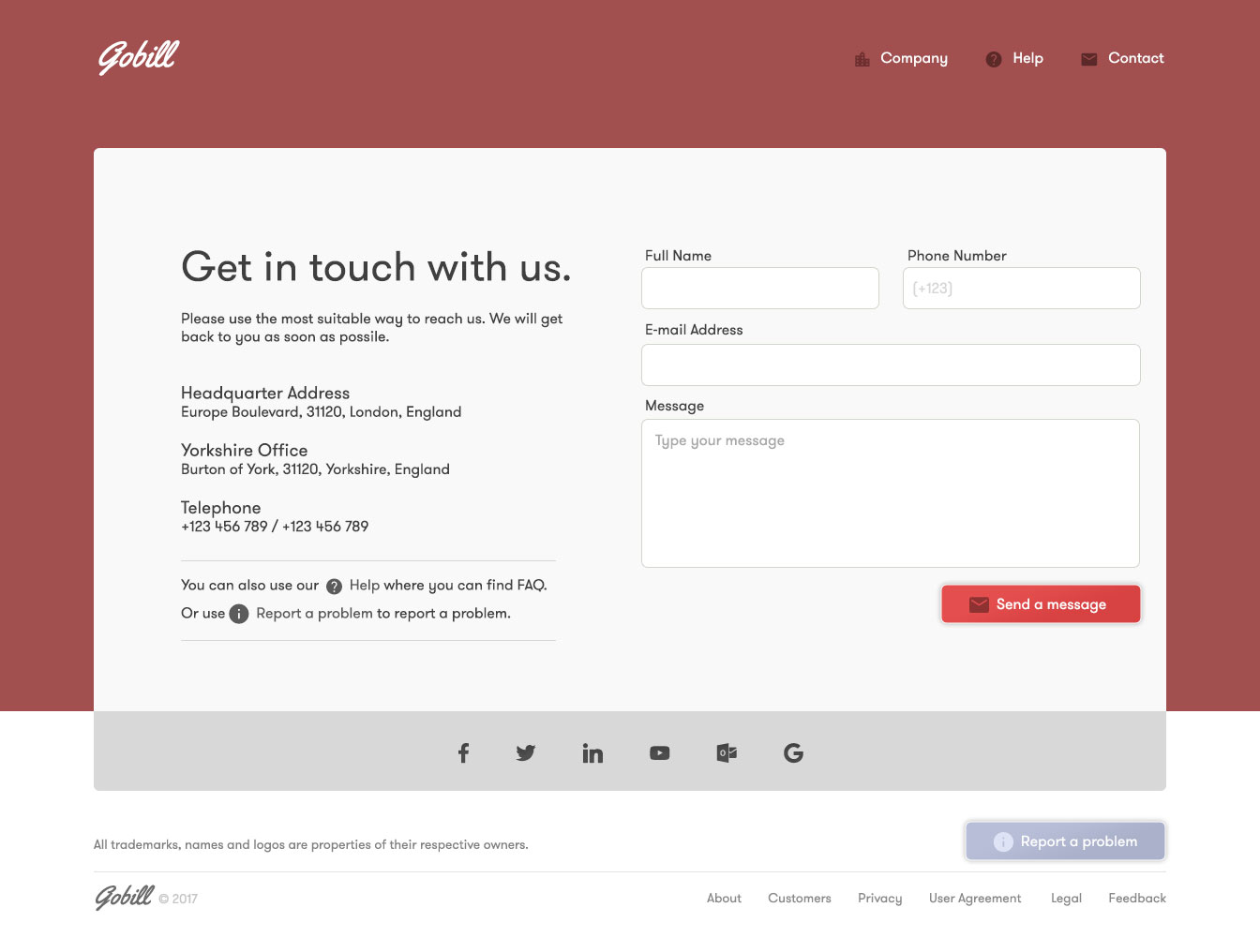Open the Twitter bird icon

tap(526, 752)
